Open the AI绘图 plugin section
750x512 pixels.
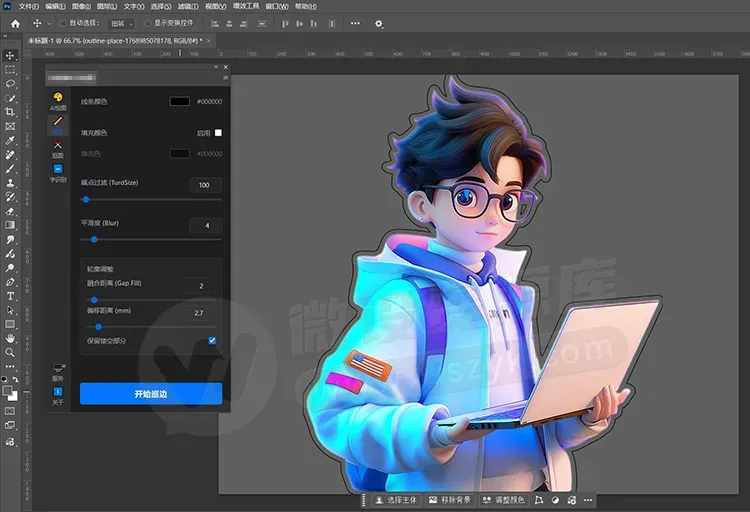click(x=58, y=101)
